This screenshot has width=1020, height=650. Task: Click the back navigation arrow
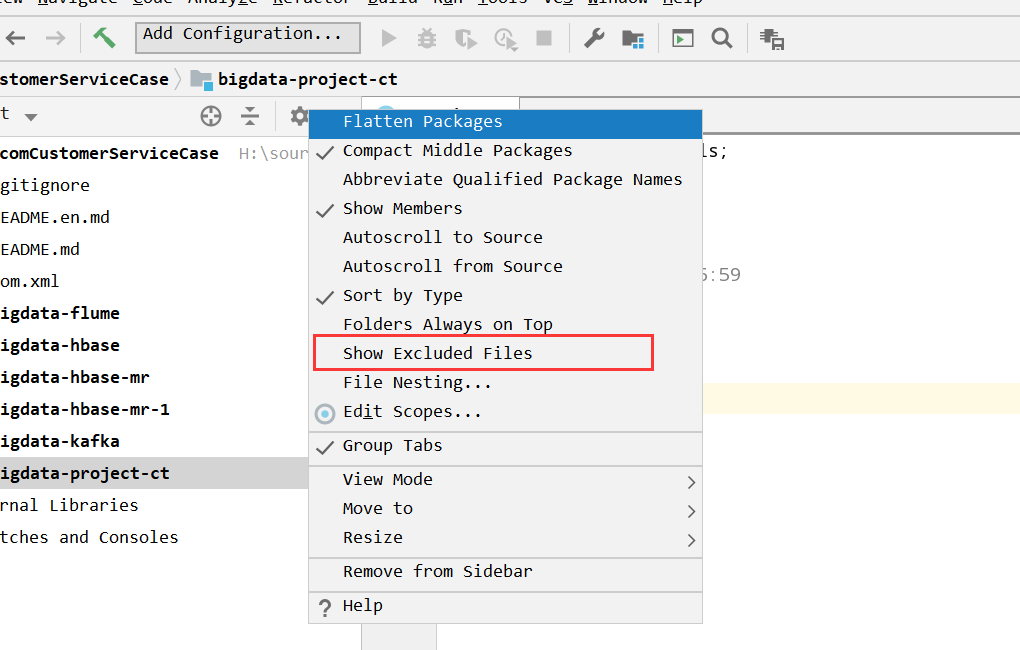click(15, 37)
